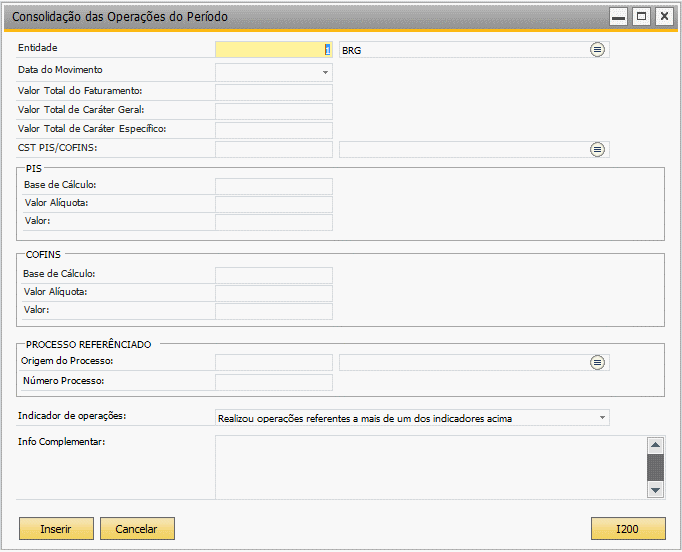Focus the COFINS Base de Cálculo field

point(274,275)
